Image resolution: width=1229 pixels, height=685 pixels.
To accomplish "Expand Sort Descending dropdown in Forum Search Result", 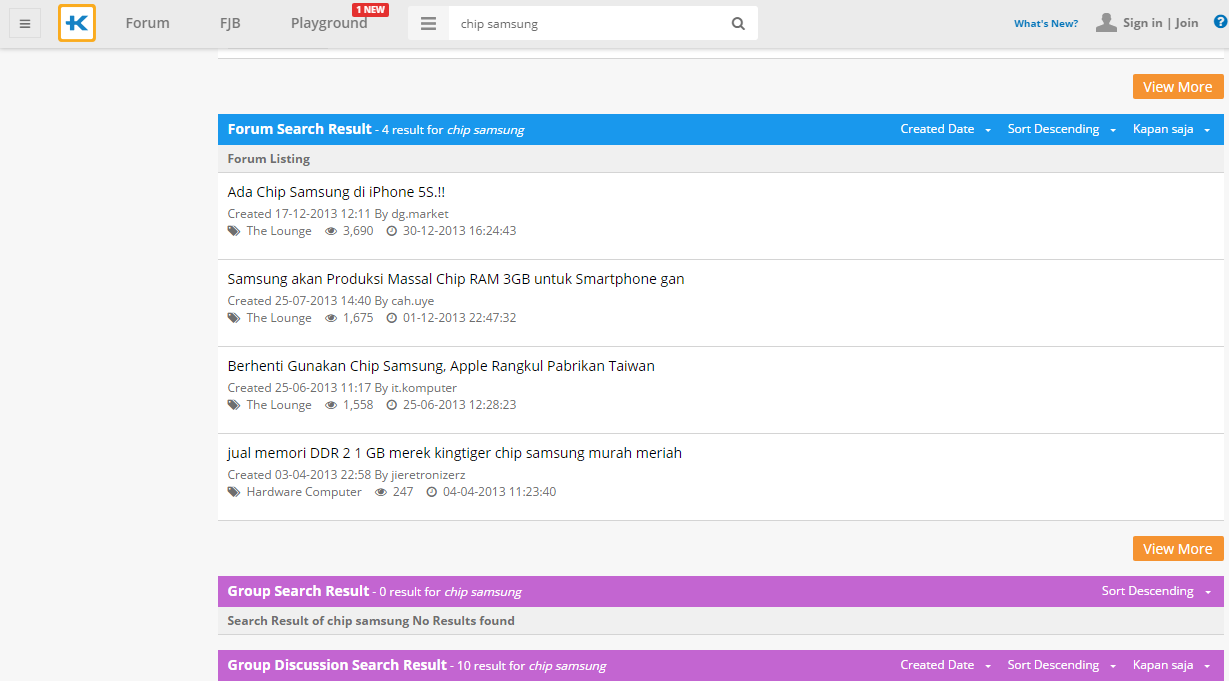I will [1062, 129].
